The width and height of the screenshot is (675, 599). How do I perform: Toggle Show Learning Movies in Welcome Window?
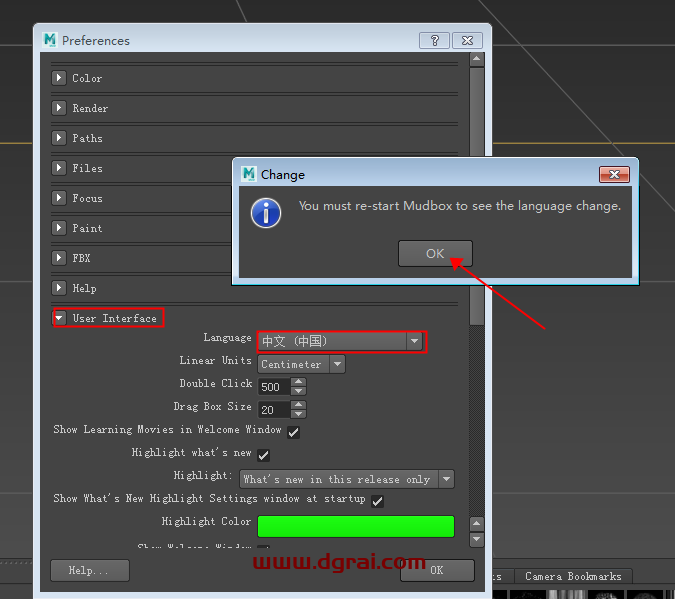(294, 432)
